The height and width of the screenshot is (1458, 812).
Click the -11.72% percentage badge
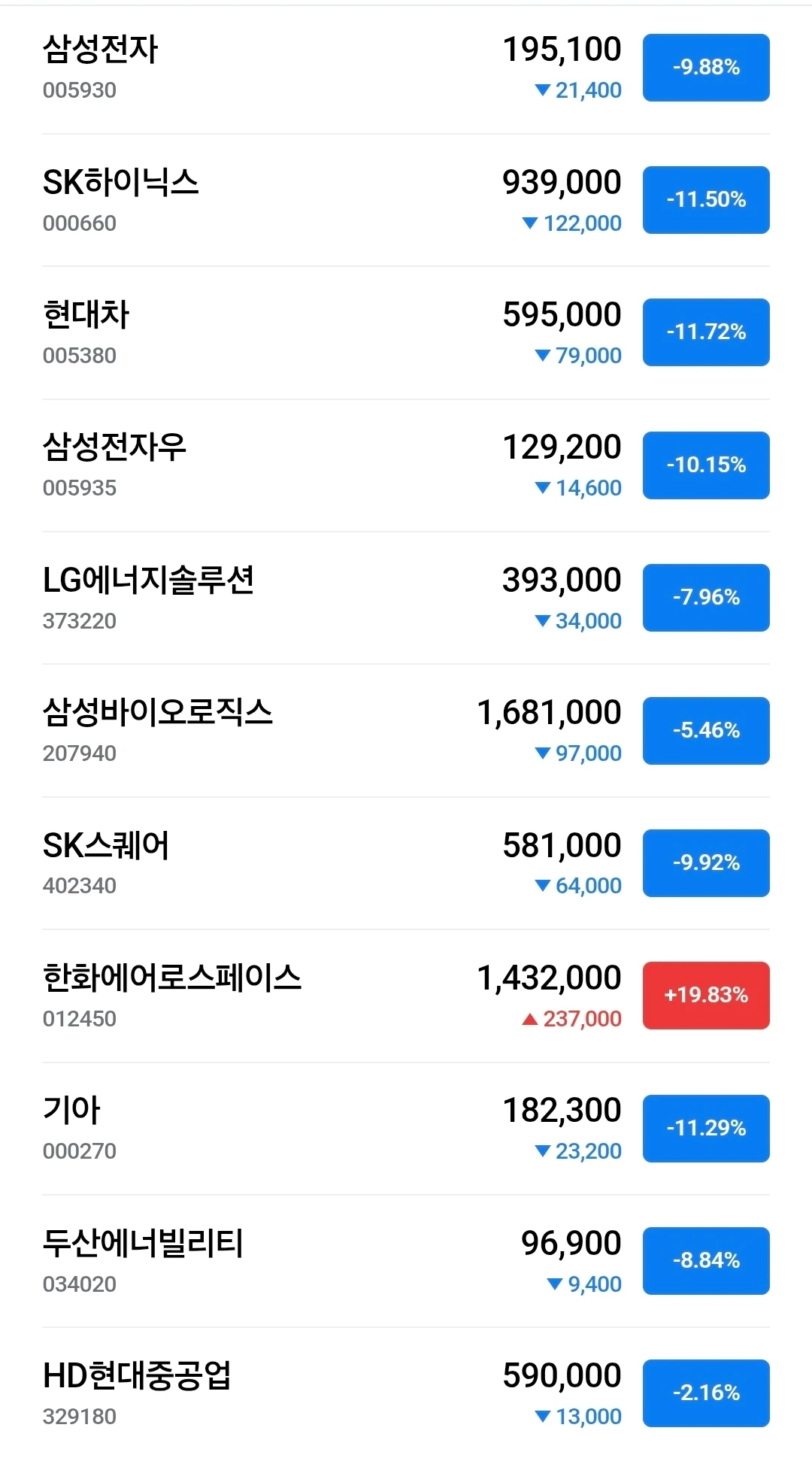706,332
